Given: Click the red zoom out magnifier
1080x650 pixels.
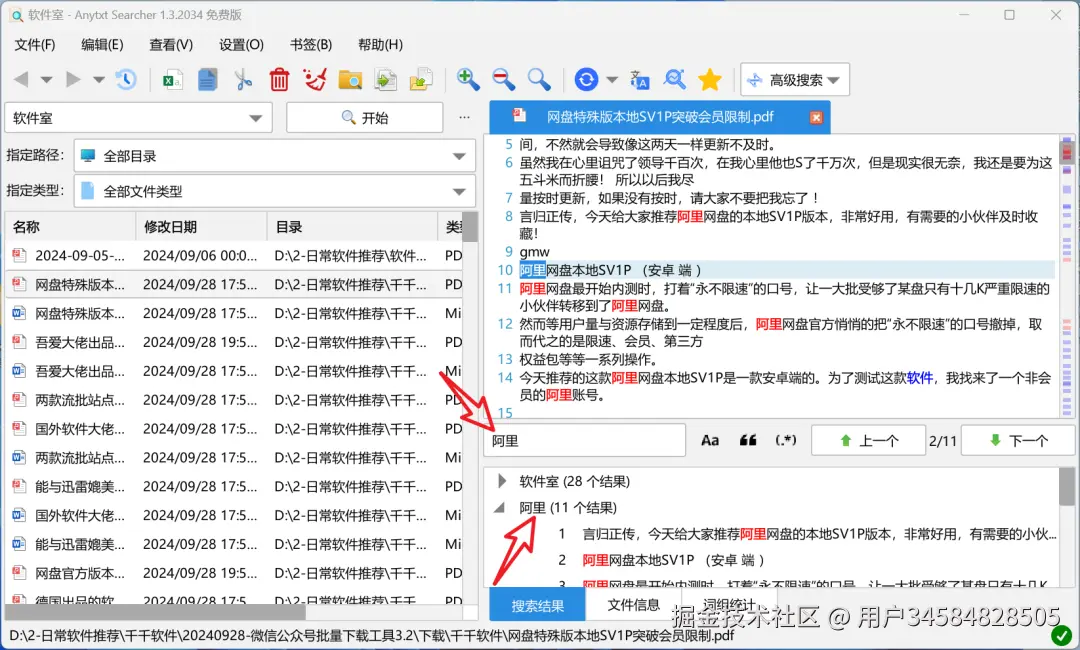Looking at the screenshot, I should pyautogui.click(x=503, y=80).
